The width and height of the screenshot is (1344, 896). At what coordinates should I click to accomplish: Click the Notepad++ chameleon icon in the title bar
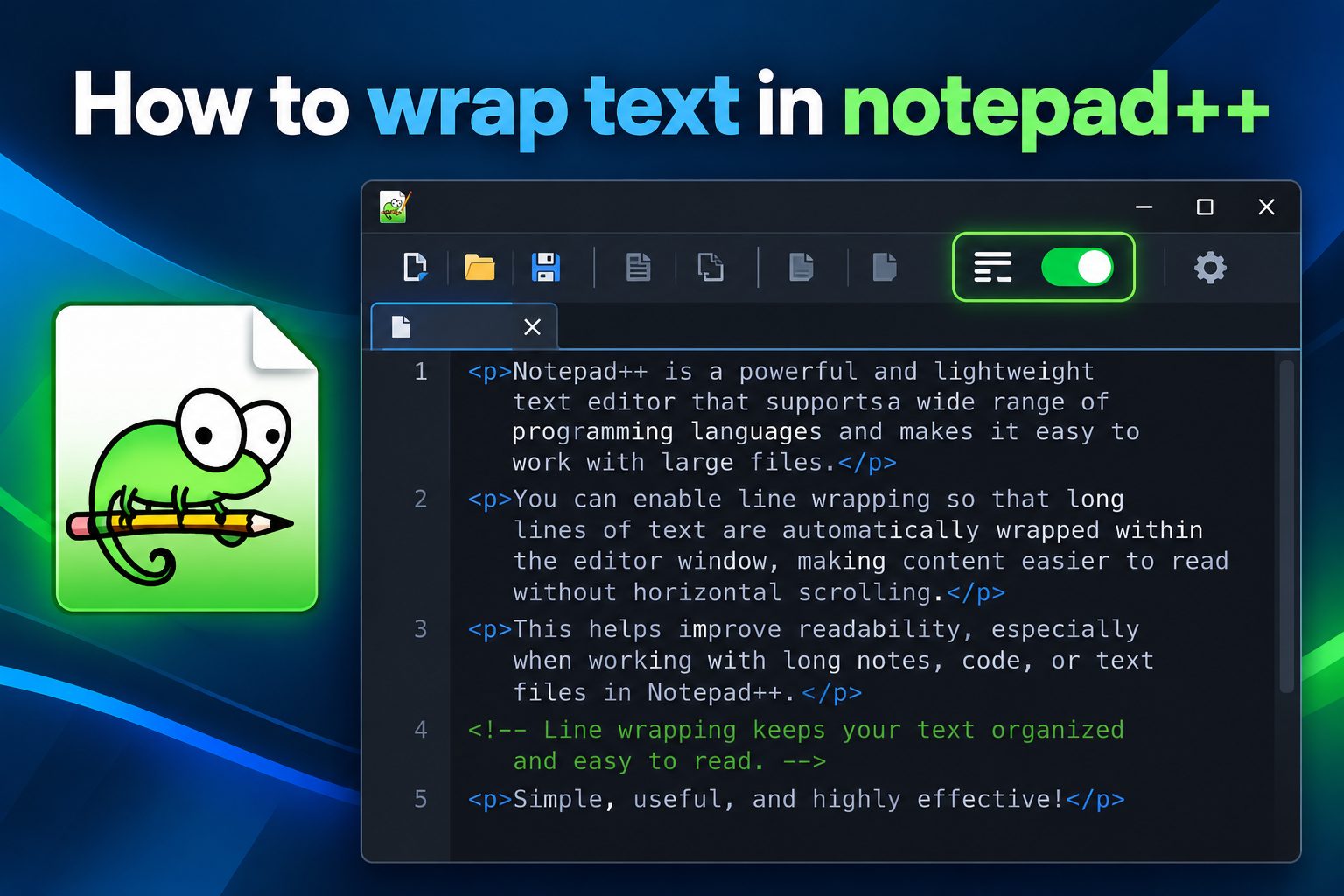pos(395,206)
